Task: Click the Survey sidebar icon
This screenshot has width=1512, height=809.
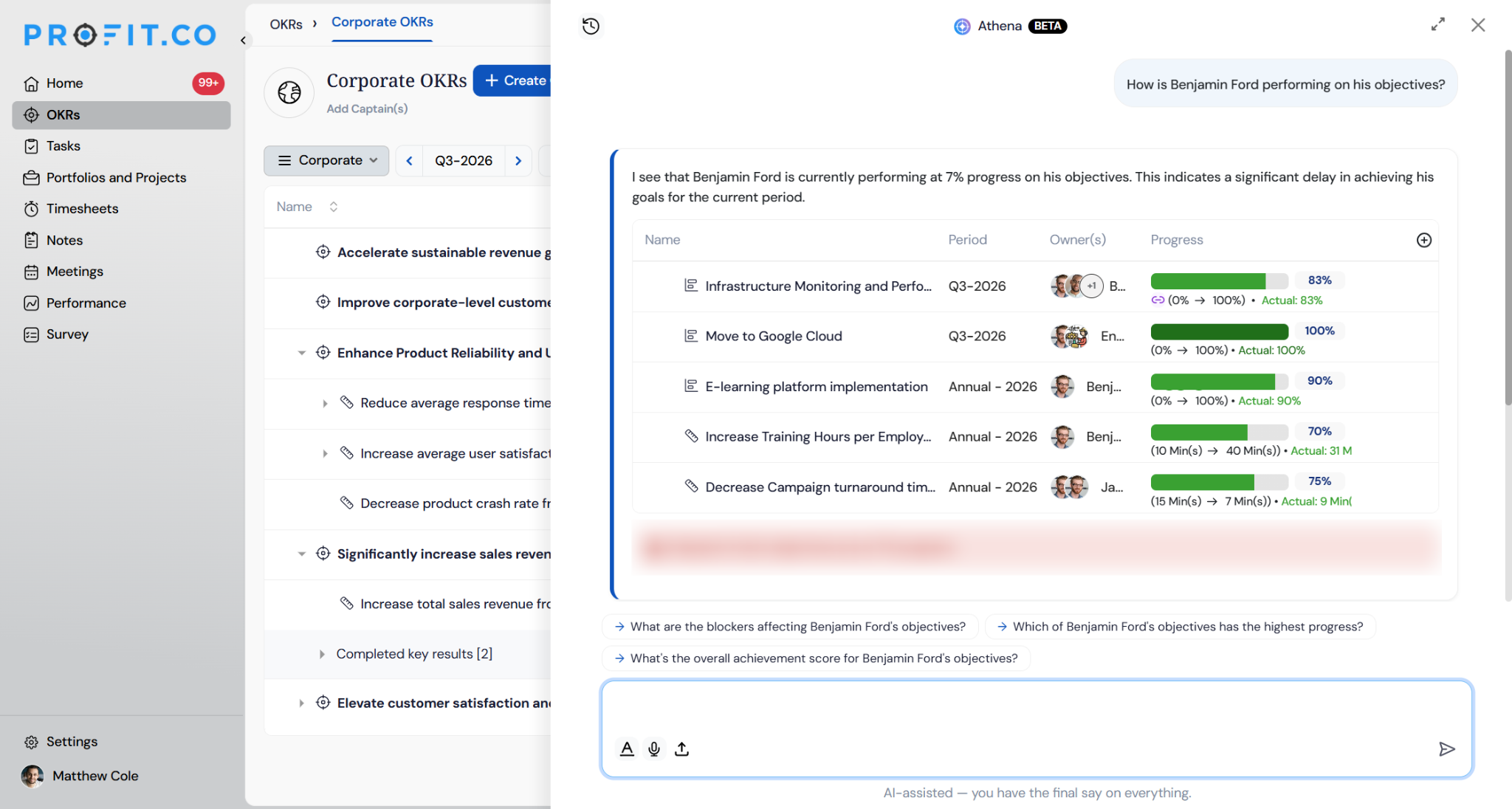Action: pos(31,334)
